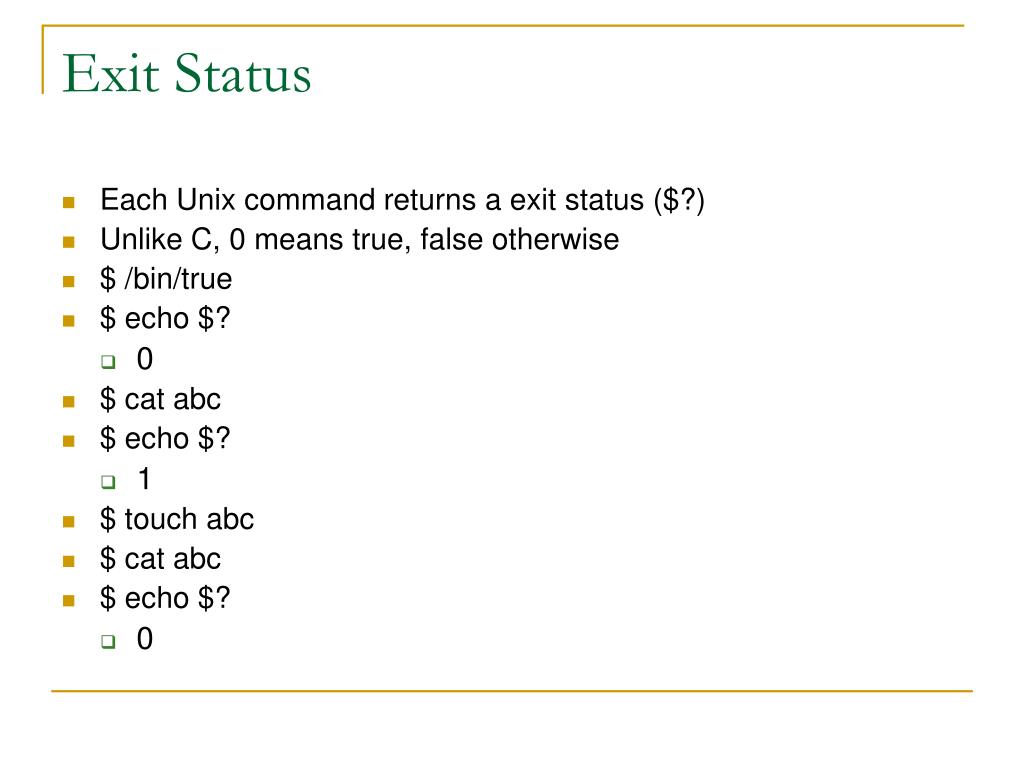Click the "$ touch abc" command text
This screenshot has height=768, width=1024.
(177, 519)
